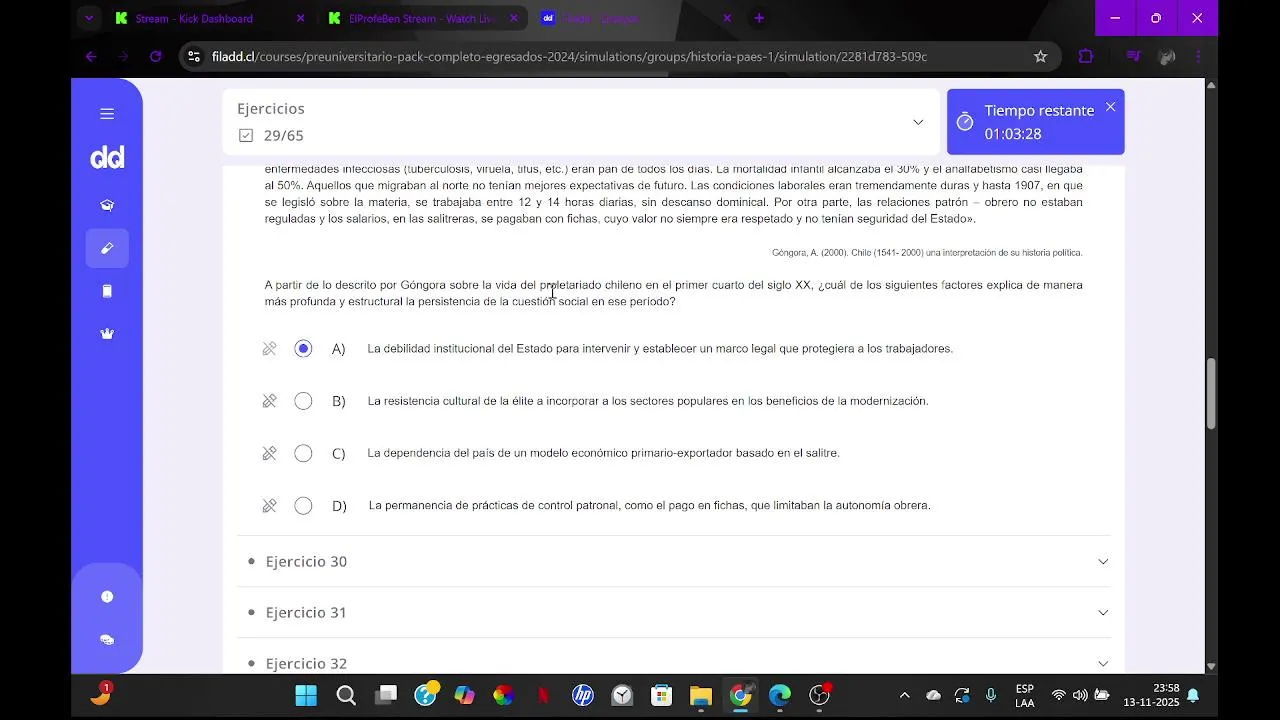1280x720 pixels.
Task: Select answer option B radio button
Action: coord(303,401)
